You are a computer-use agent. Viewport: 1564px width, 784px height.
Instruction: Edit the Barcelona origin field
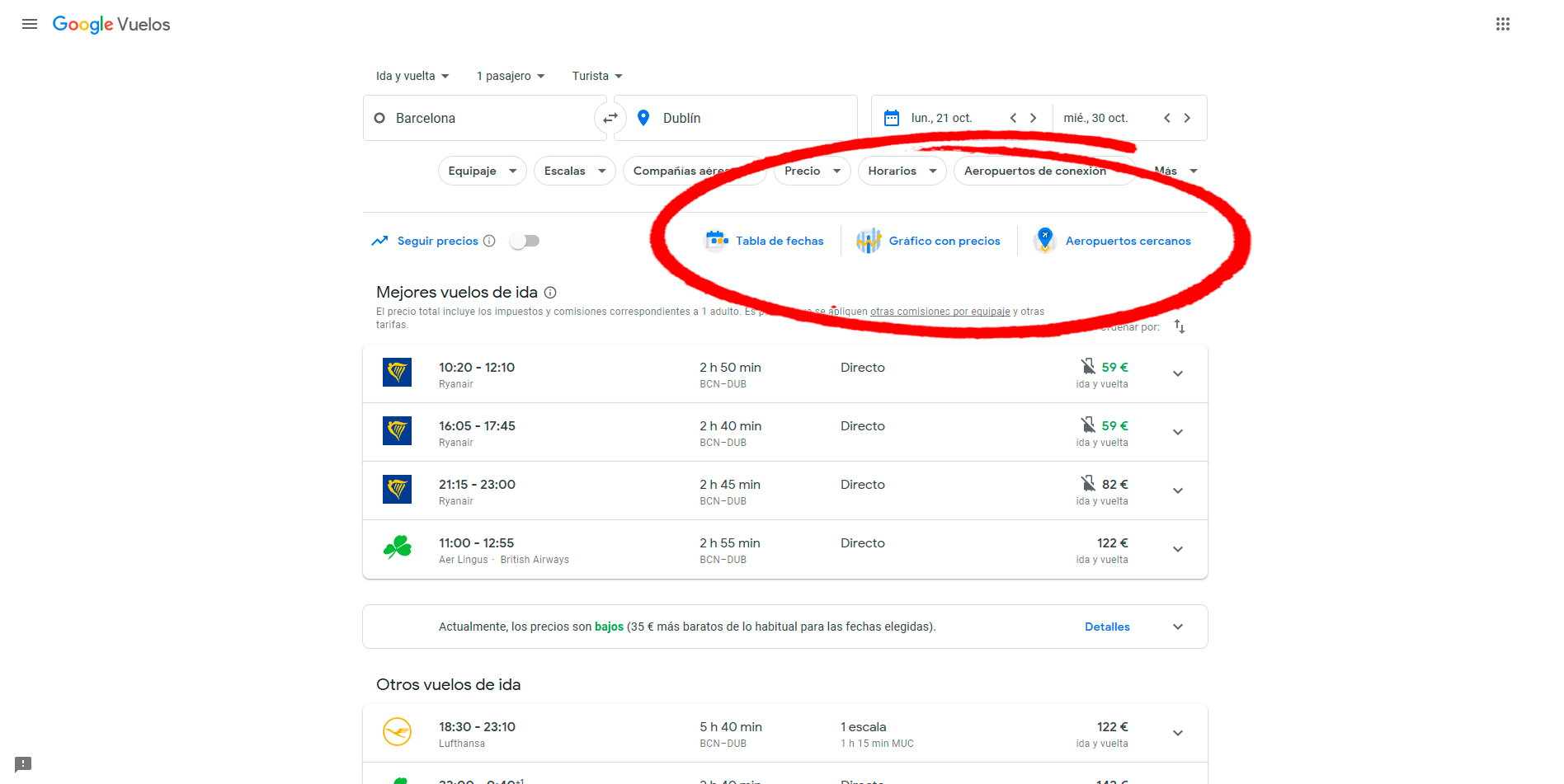485,118
